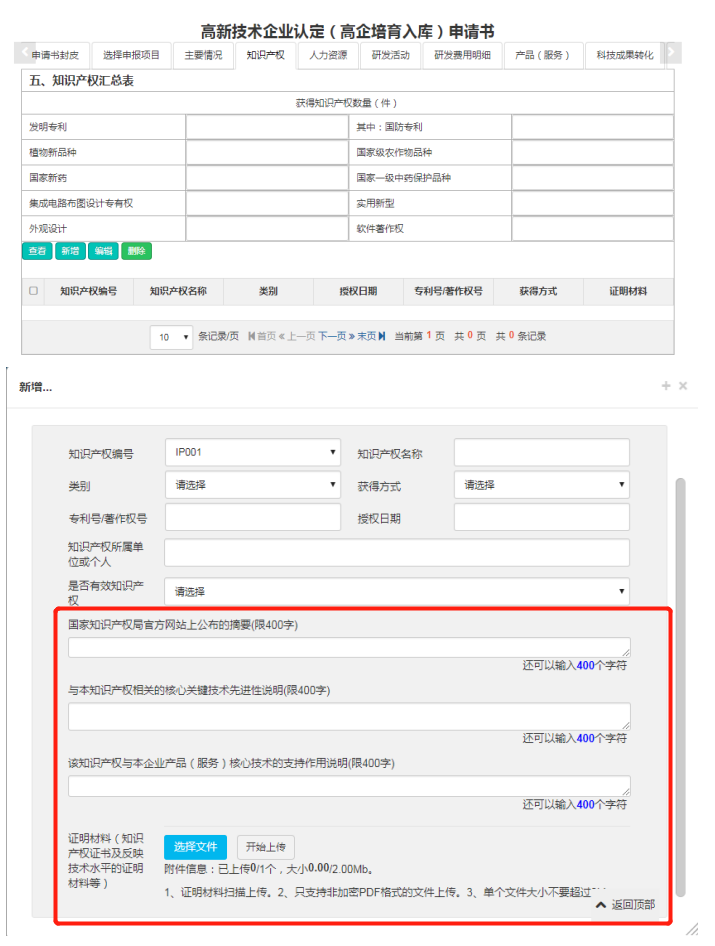Tick the select-all checkbox in the table header
Viewport: 715px width, 946px height.
click(33, 291)
